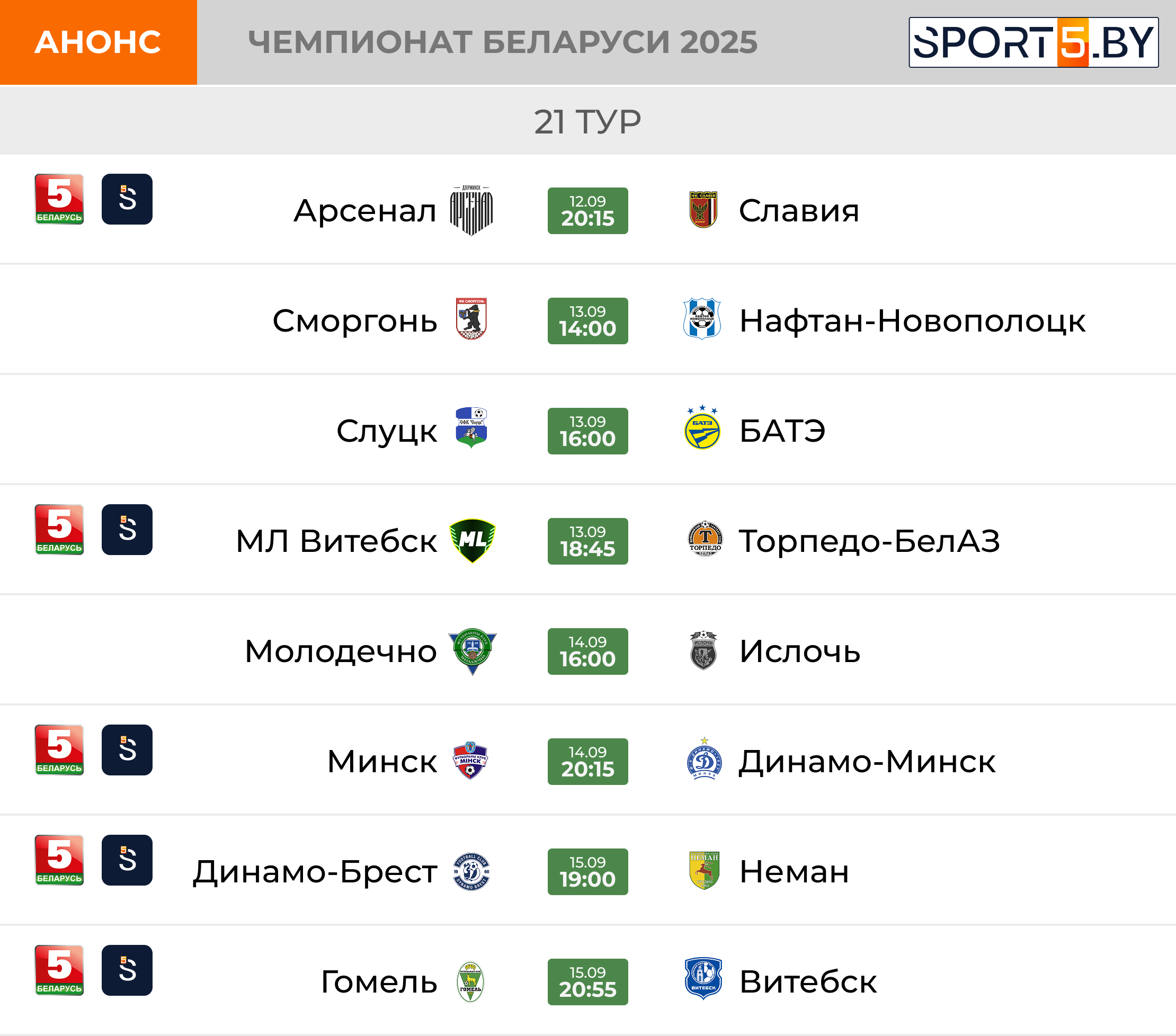1176x1036 pixels.
Task: Click the Славия club emblem
Action: (703, 210)
